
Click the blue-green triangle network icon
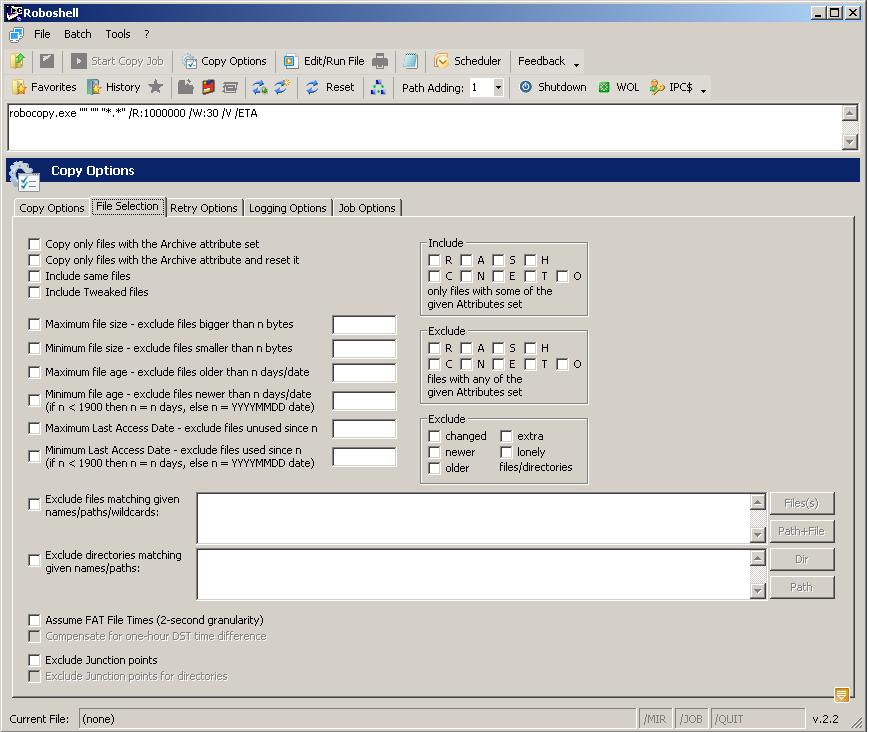[x=378, y=87]
